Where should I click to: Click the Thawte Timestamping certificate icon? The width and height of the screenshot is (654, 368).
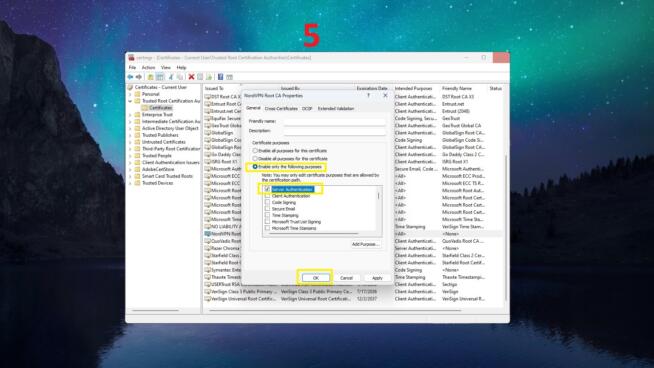tap(208, 277)
